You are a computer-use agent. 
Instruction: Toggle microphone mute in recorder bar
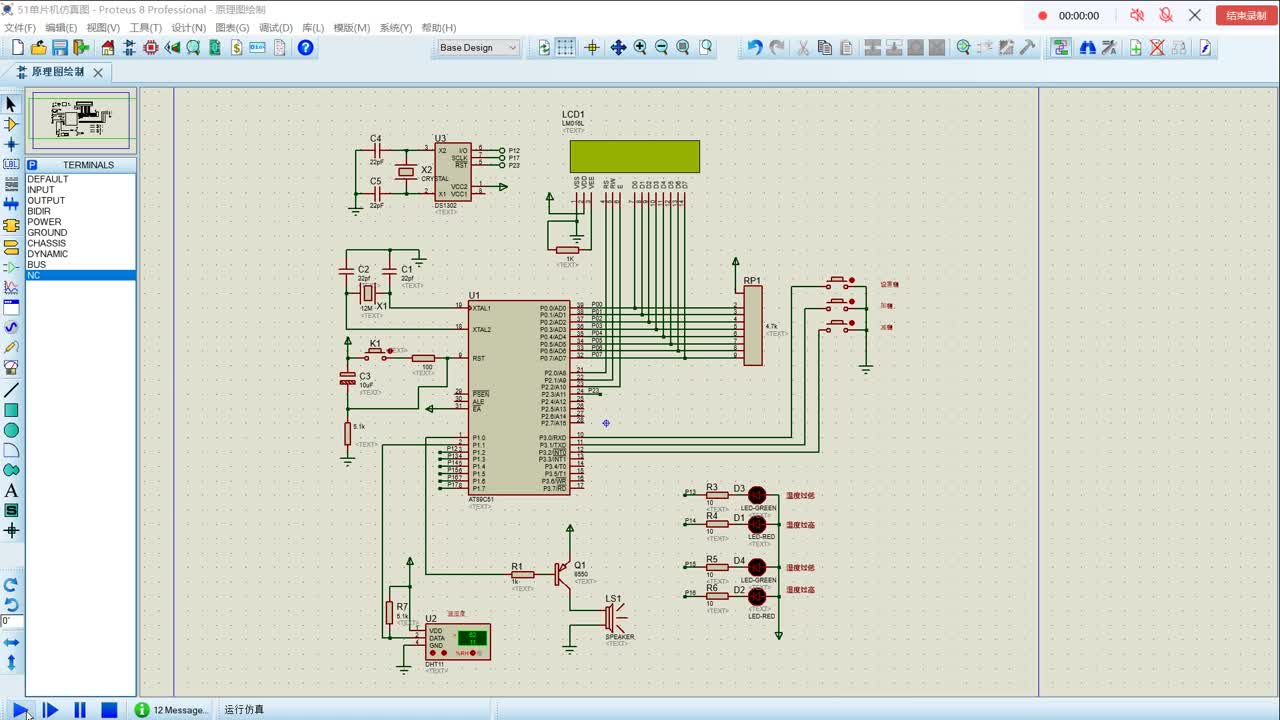pos(1166,15)
